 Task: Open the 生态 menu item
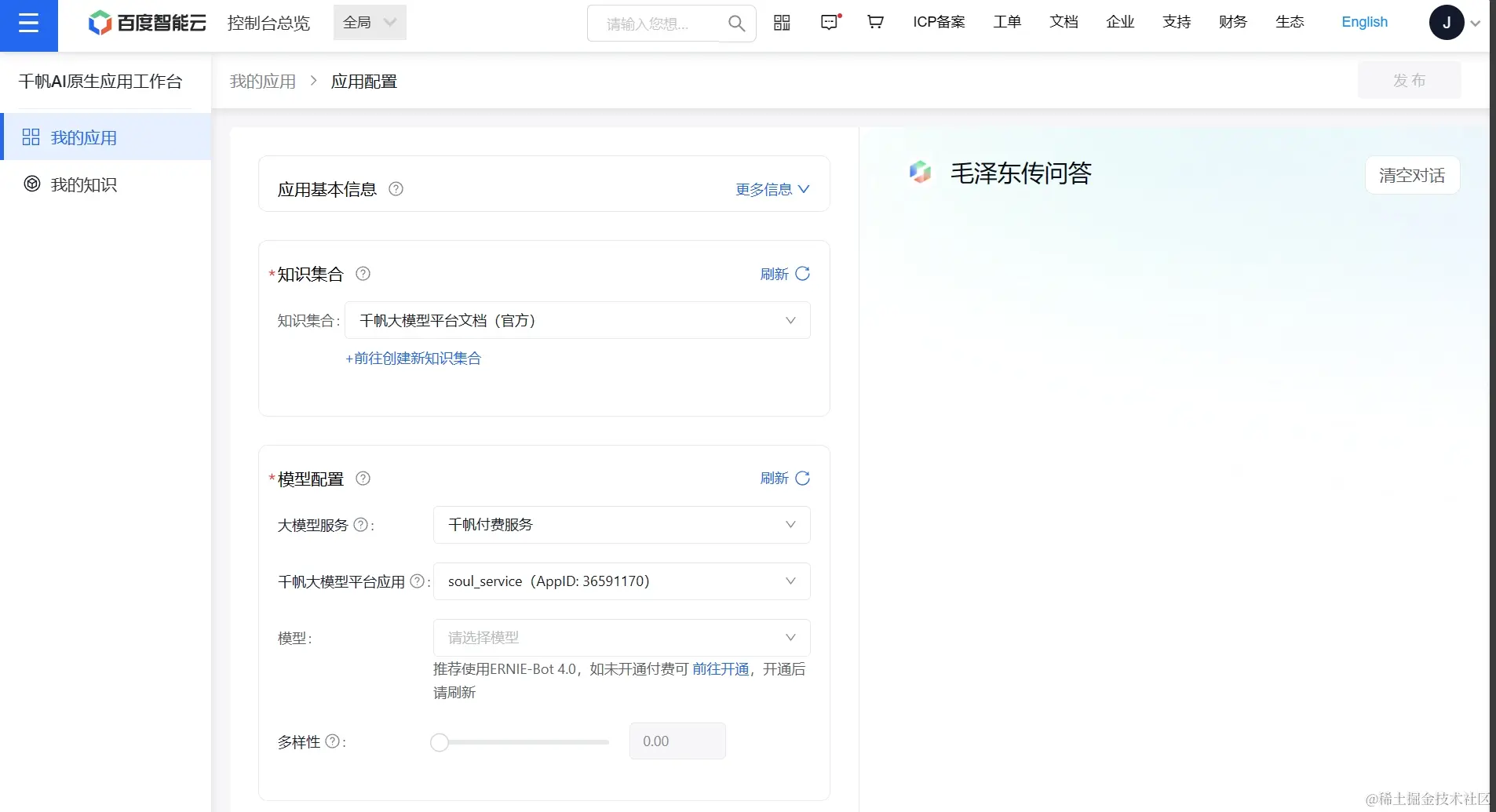pyautogui.click(x=1290, y=22)
